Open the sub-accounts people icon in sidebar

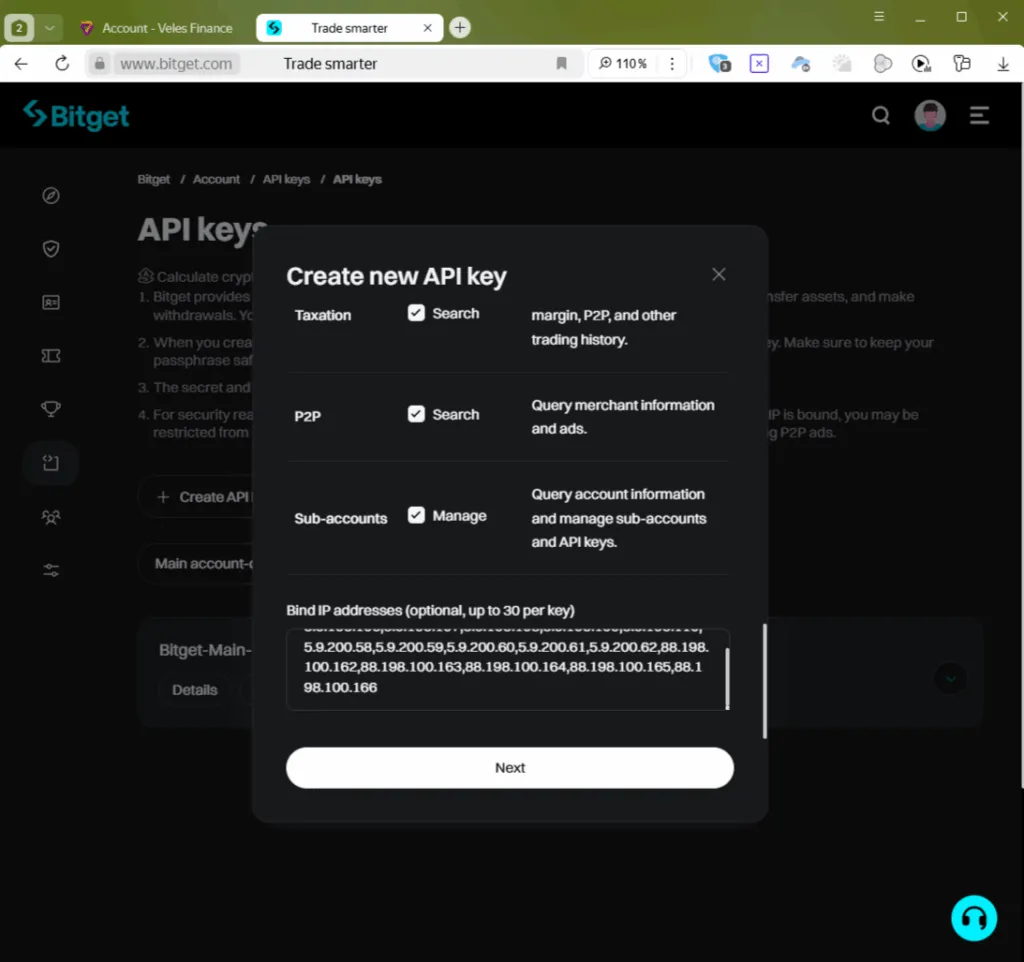coord(50,517)
